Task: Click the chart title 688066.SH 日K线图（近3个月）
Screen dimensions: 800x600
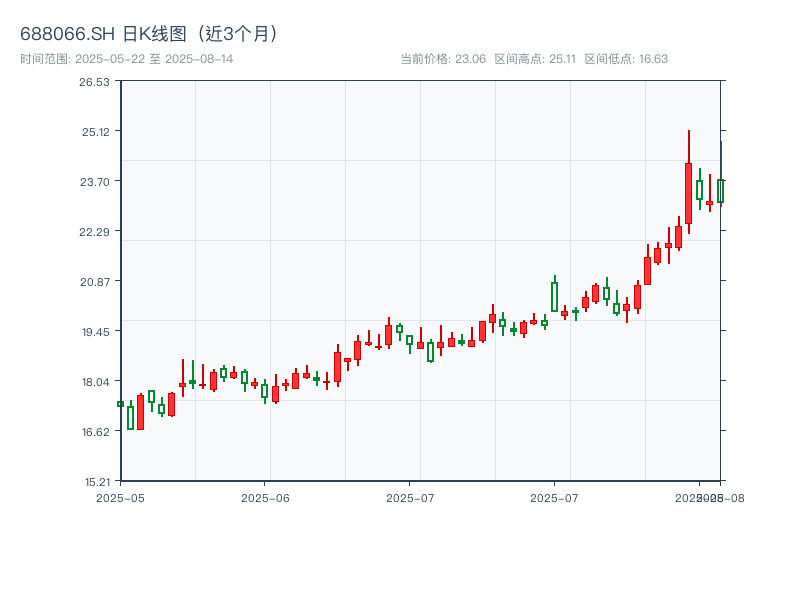Action: tap(149, 34)
